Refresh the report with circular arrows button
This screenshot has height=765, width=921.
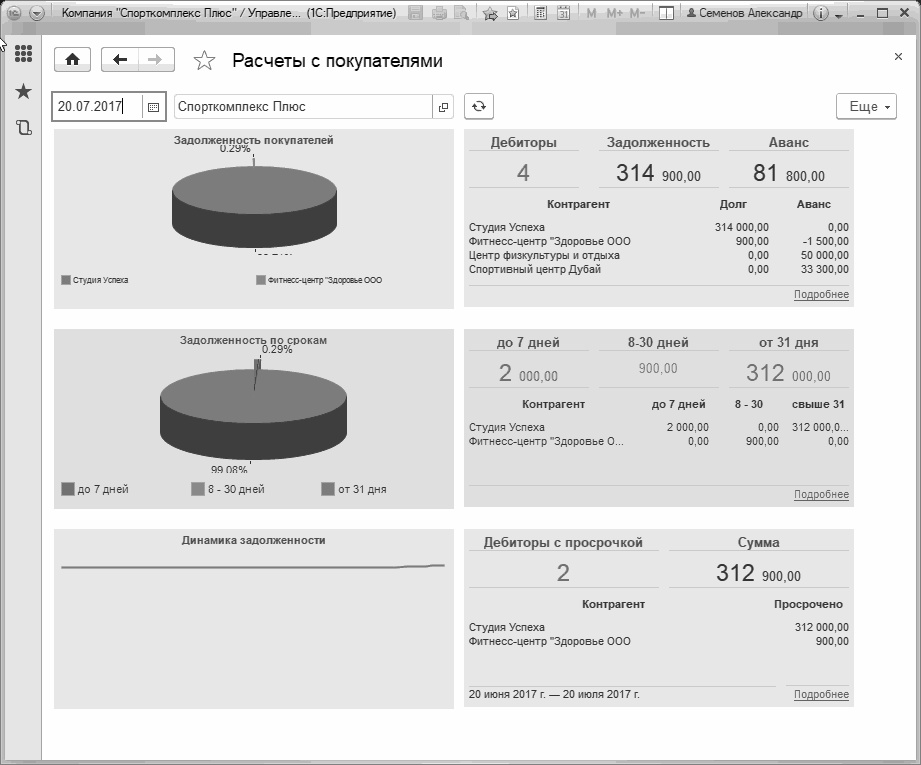point(479,106)
